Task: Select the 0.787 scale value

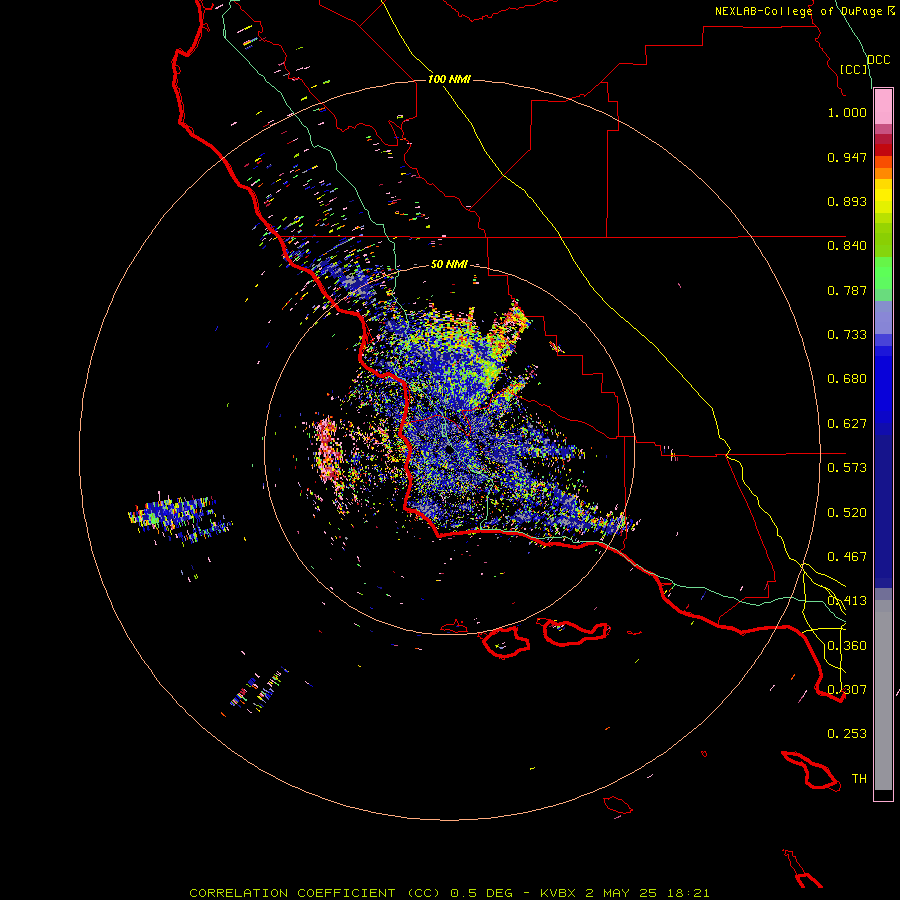Action: [847, 290]
